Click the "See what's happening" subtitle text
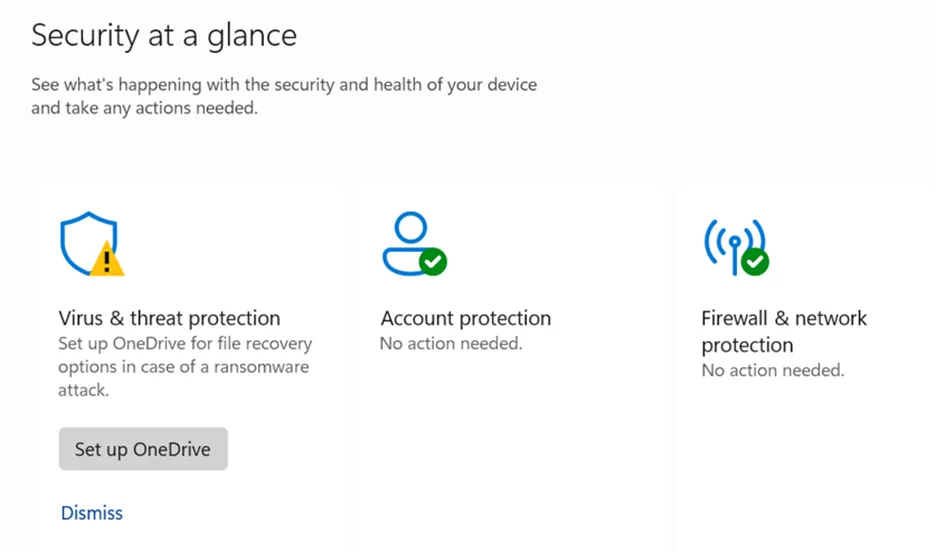The height and width of the screenshot is (552, 936). 284,96
